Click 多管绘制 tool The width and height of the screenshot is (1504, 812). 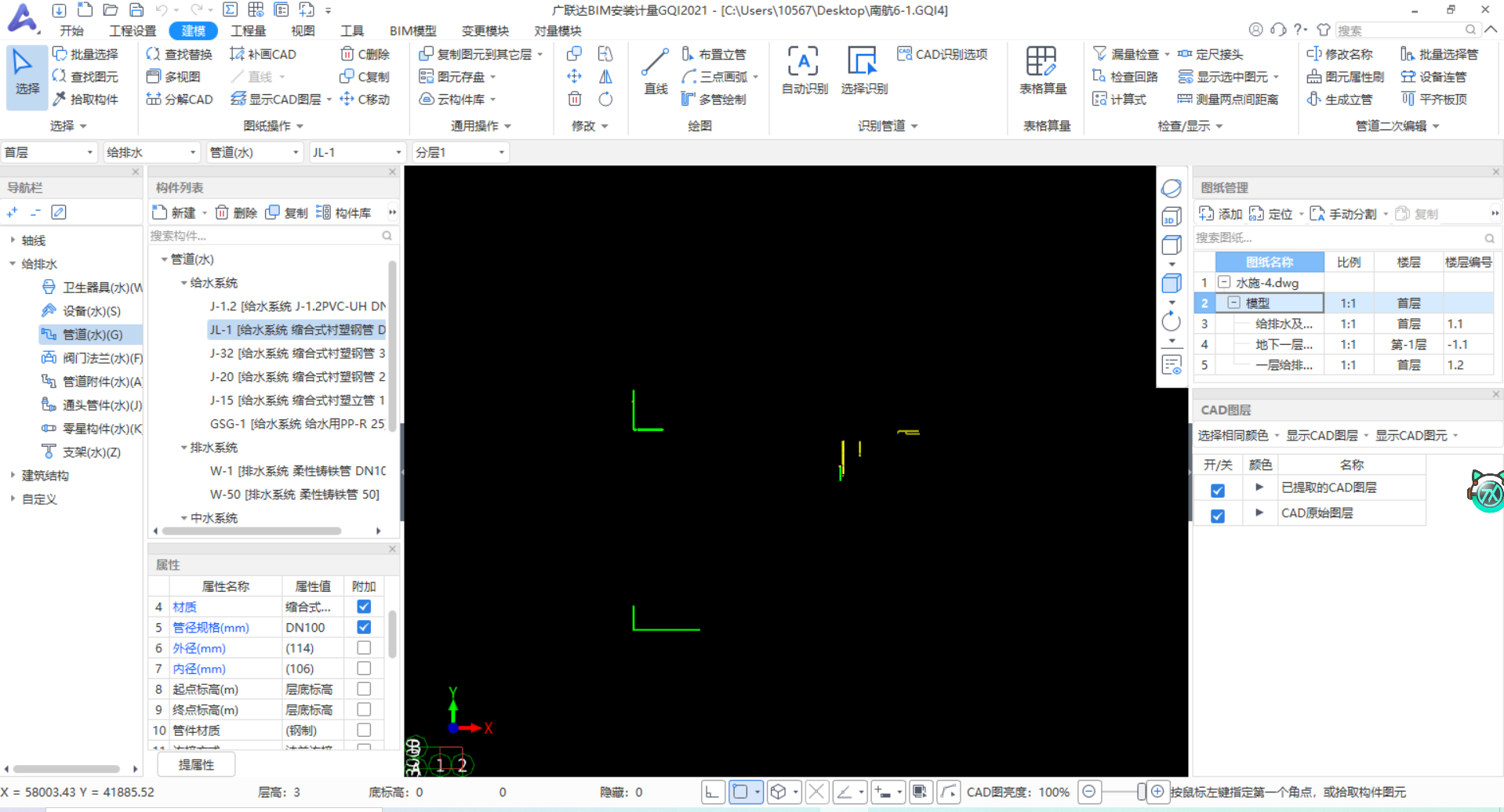tap(714, 100)
